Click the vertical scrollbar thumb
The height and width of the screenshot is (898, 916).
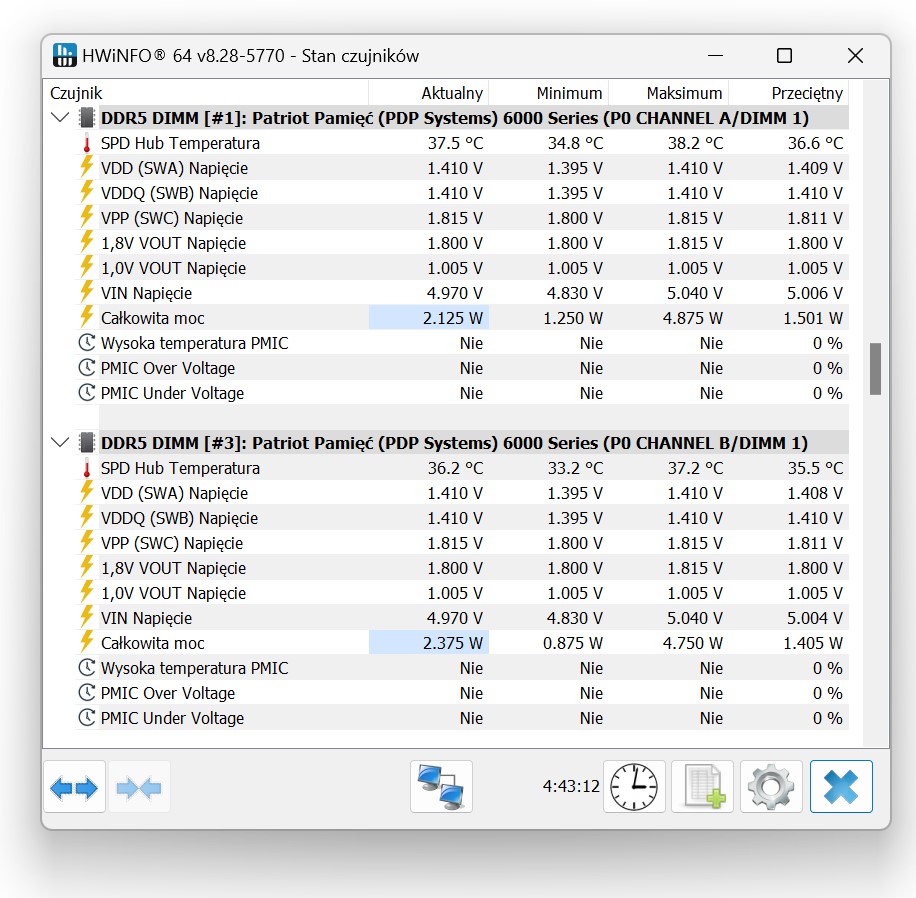click(875, 369)
